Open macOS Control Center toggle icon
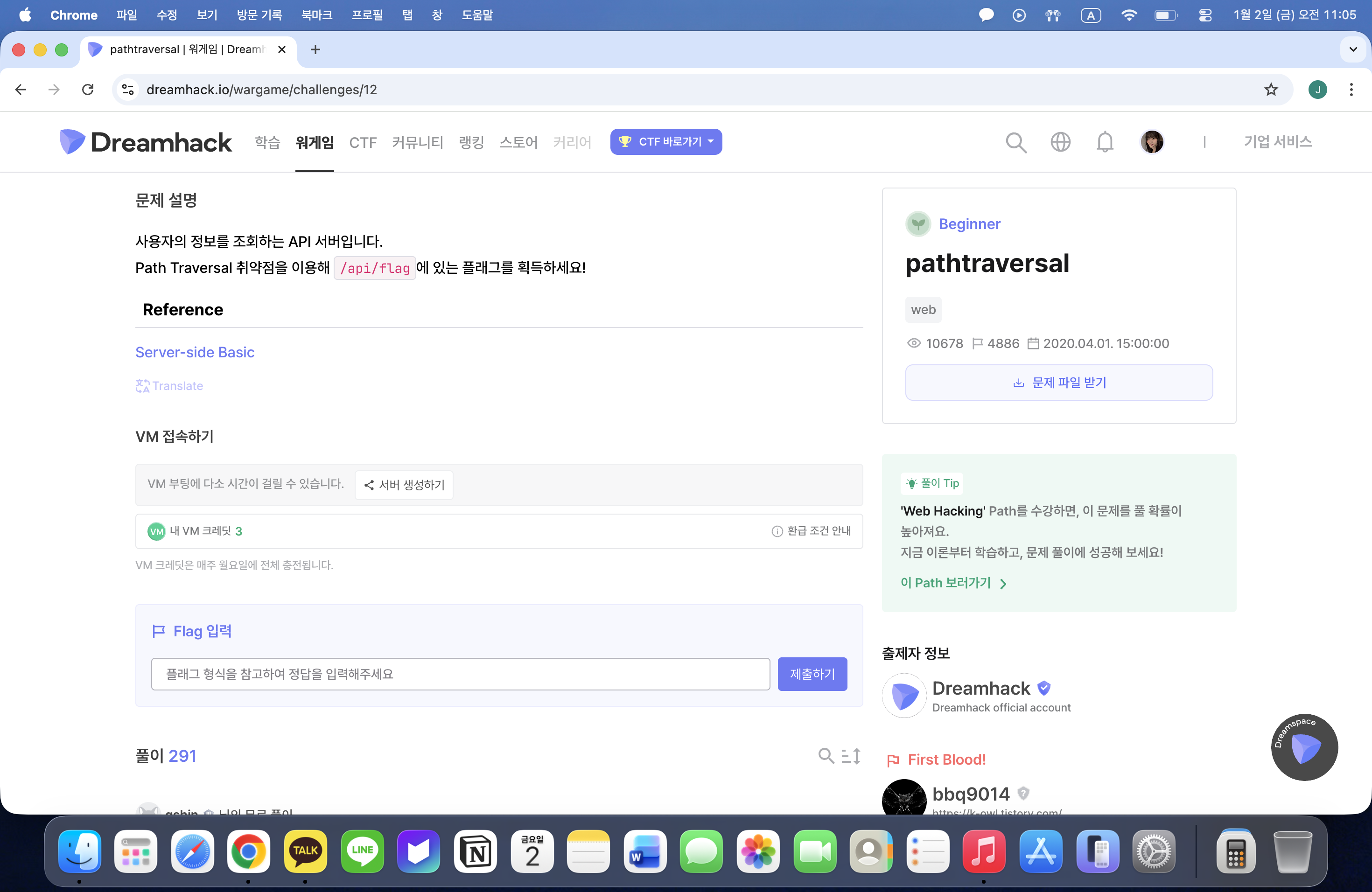 (1205, 15)
